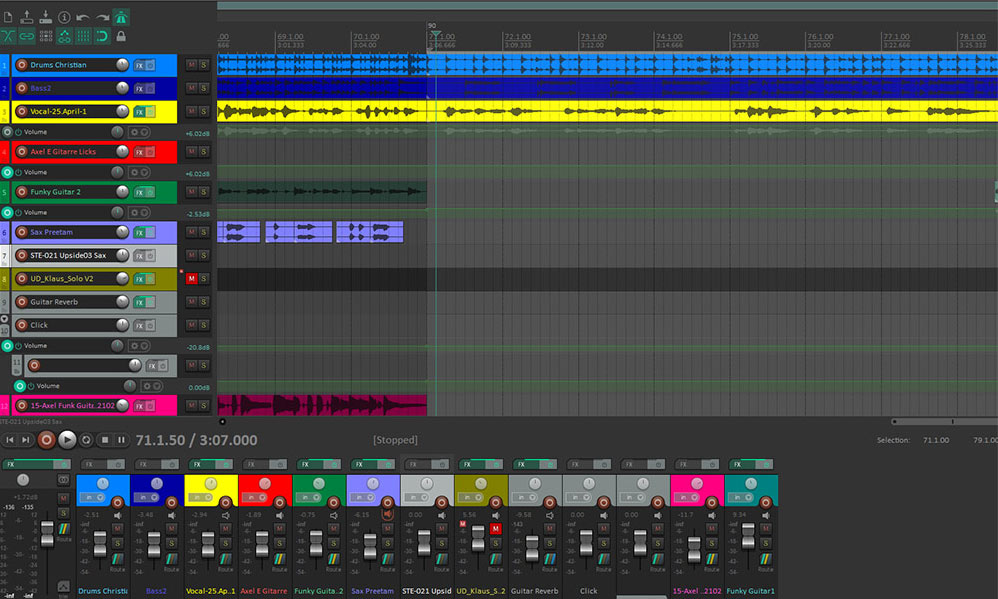Screen dimensions: 998x599
Task: Toggle the metronome toolbar icon
Action: pos(121,17)
